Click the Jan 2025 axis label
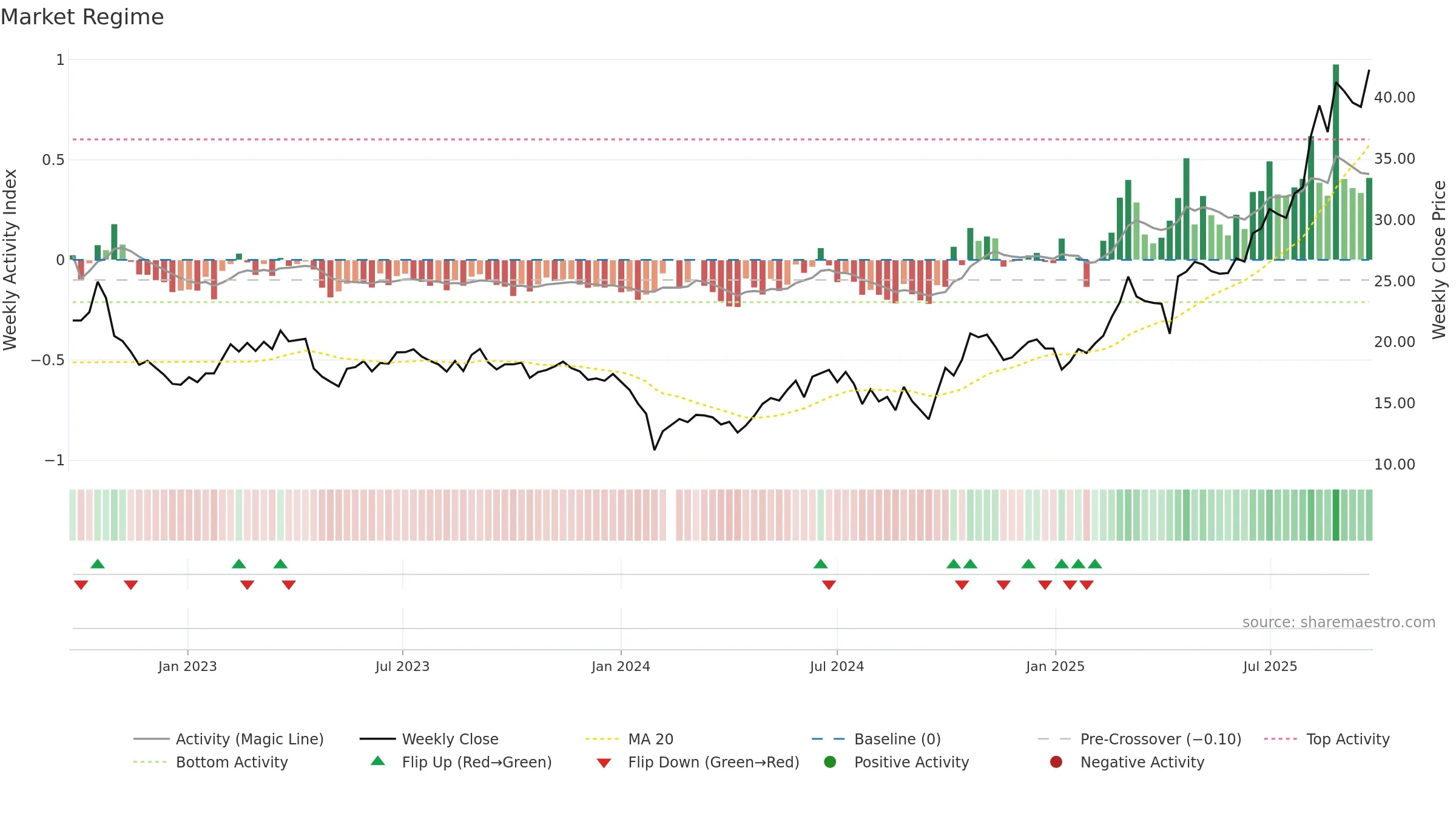 [1055, 667]
